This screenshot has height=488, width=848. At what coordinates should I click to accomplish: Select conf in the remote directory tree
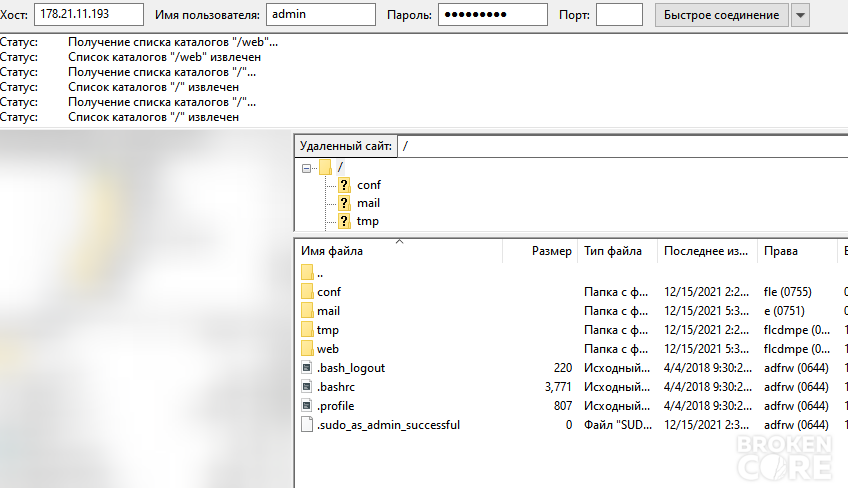click(x=369, y=185)
